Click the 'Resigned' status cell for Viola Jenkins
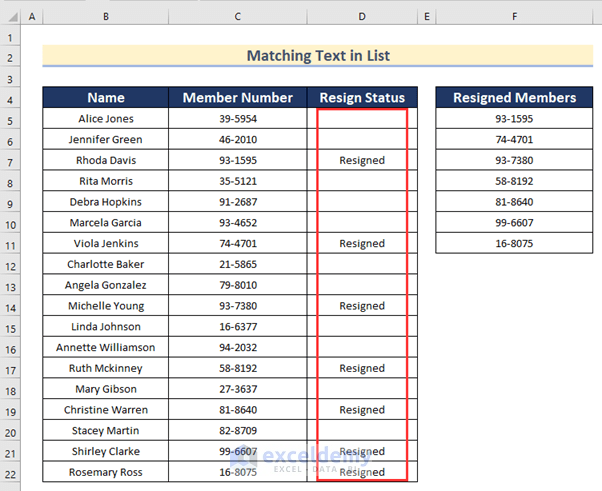 pos(362,244)
